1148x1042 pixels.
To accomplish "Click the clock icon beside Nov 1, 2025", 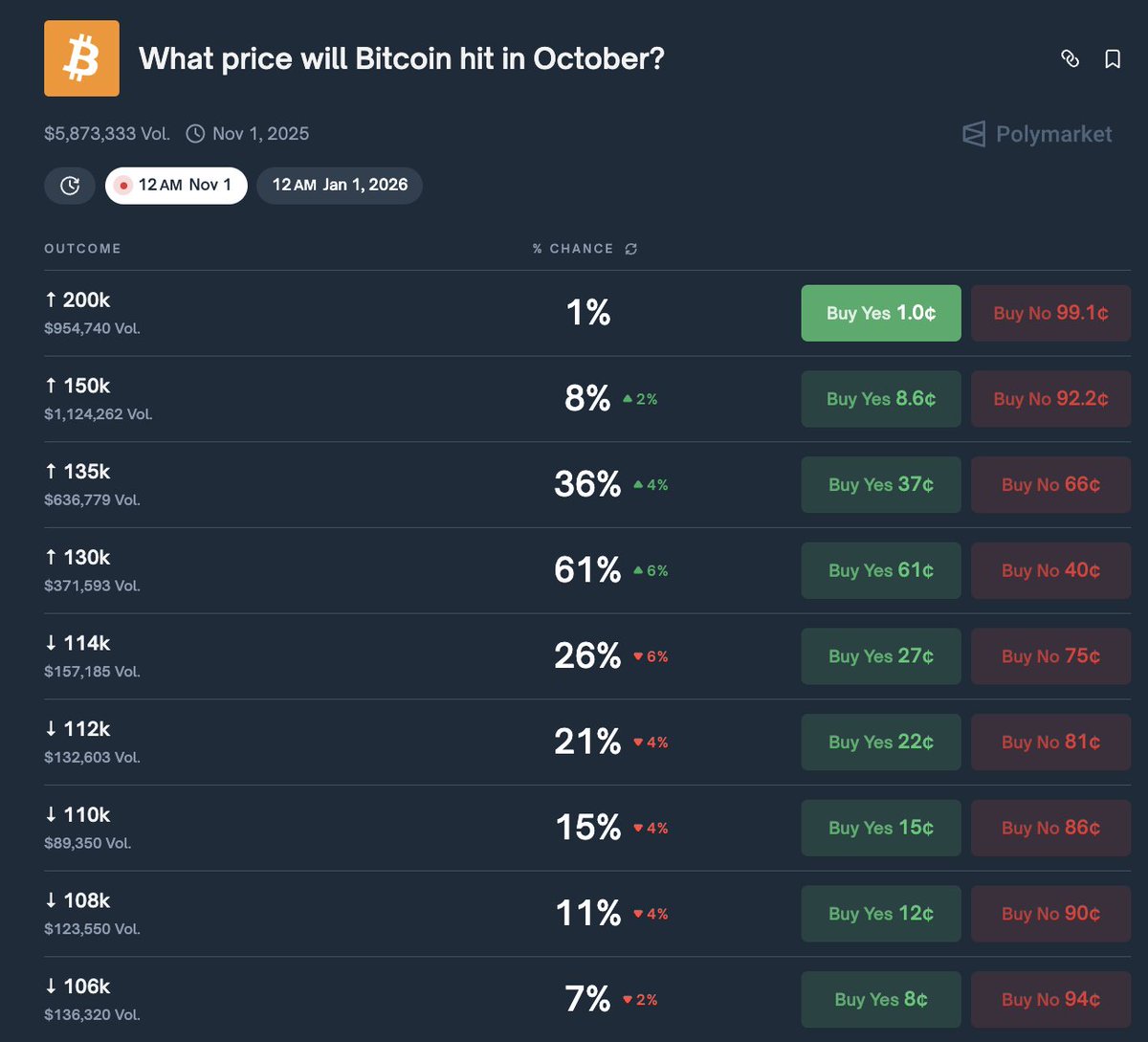I will click(195, 134).
